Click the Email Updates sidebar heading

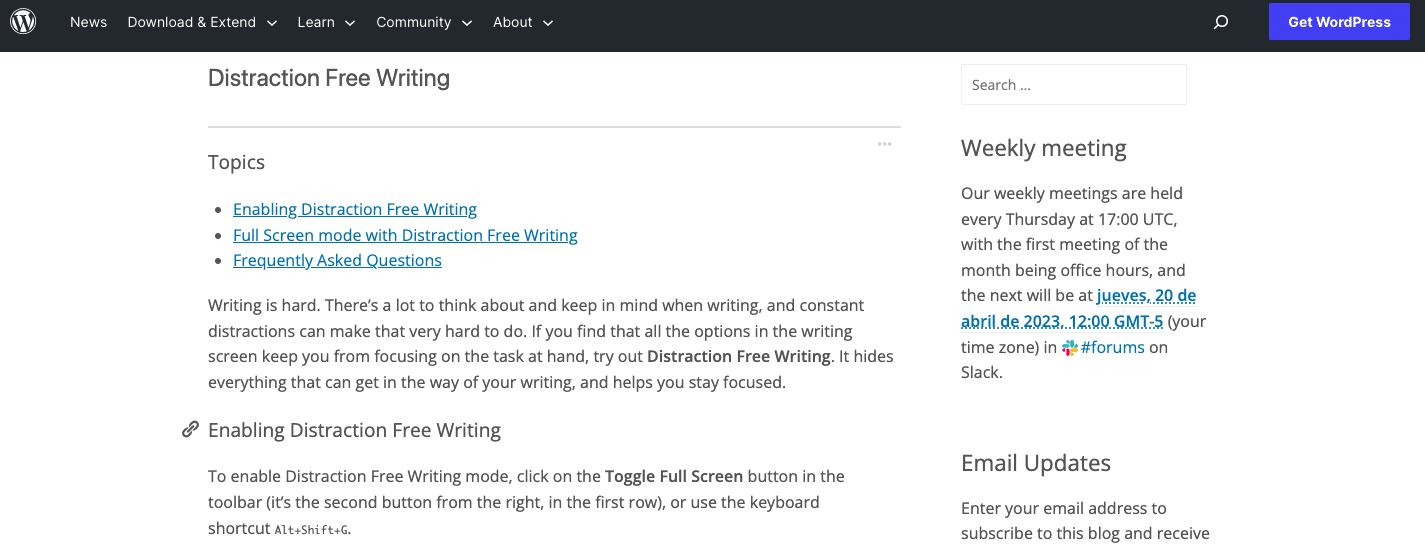[1036, 463]
